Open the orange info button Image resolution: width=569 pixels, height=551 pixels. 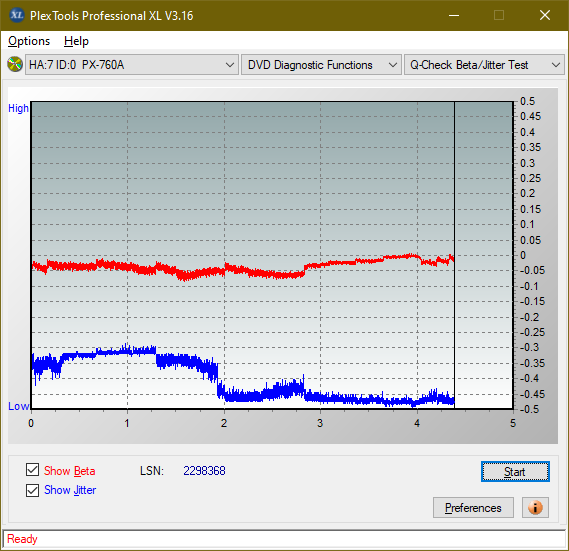tap(535, 507)
